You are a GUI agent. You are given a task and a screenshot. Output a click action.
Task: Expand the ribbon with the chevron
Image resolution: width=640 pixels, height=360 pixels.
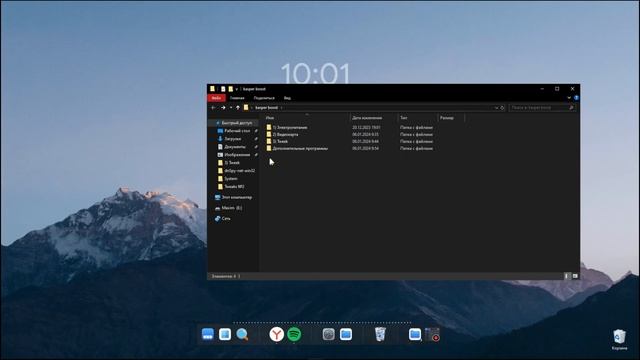(x=569, y=98)
